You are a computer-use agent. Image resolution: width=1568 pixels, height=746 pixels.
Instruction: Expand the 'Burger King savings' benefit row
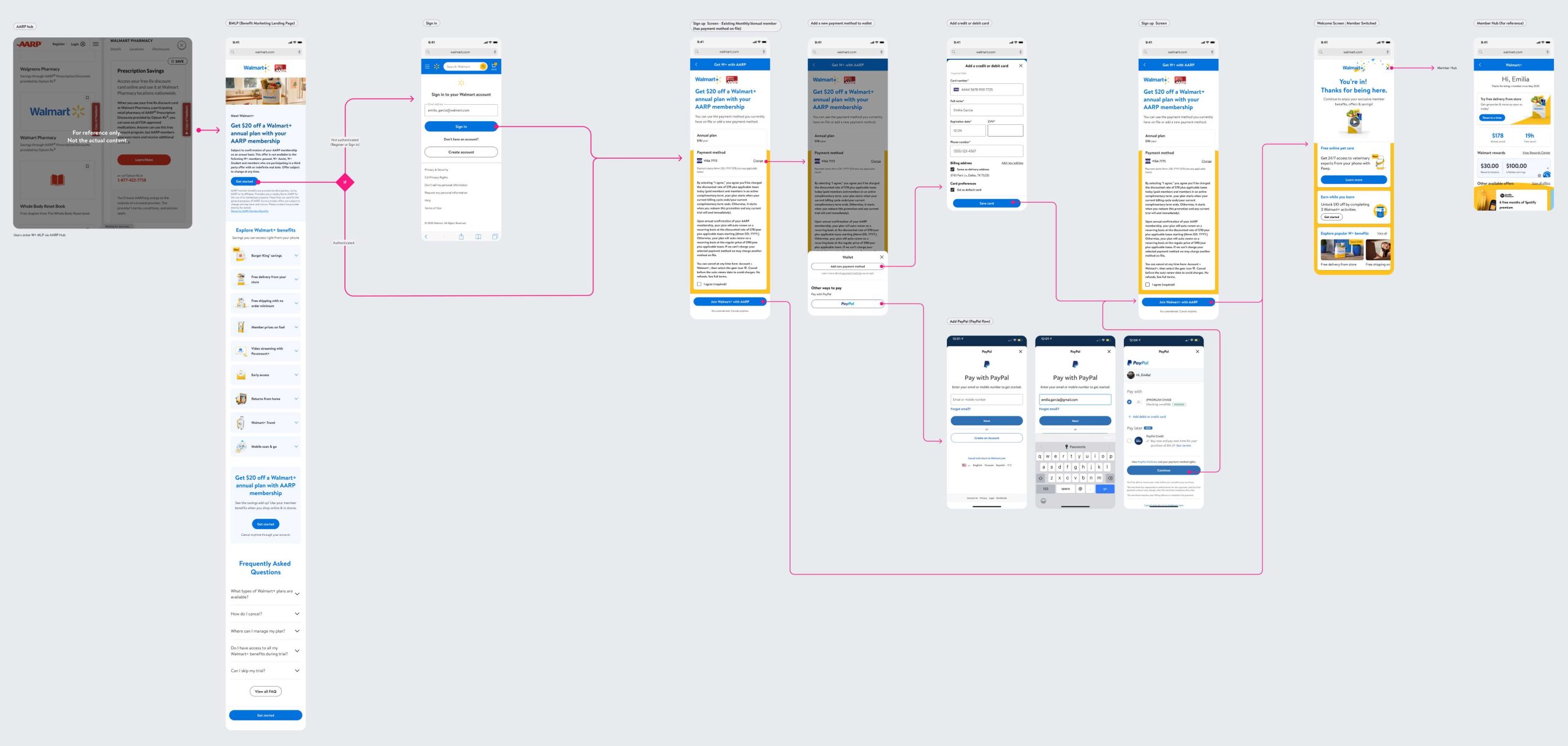[x=296, y=255]
